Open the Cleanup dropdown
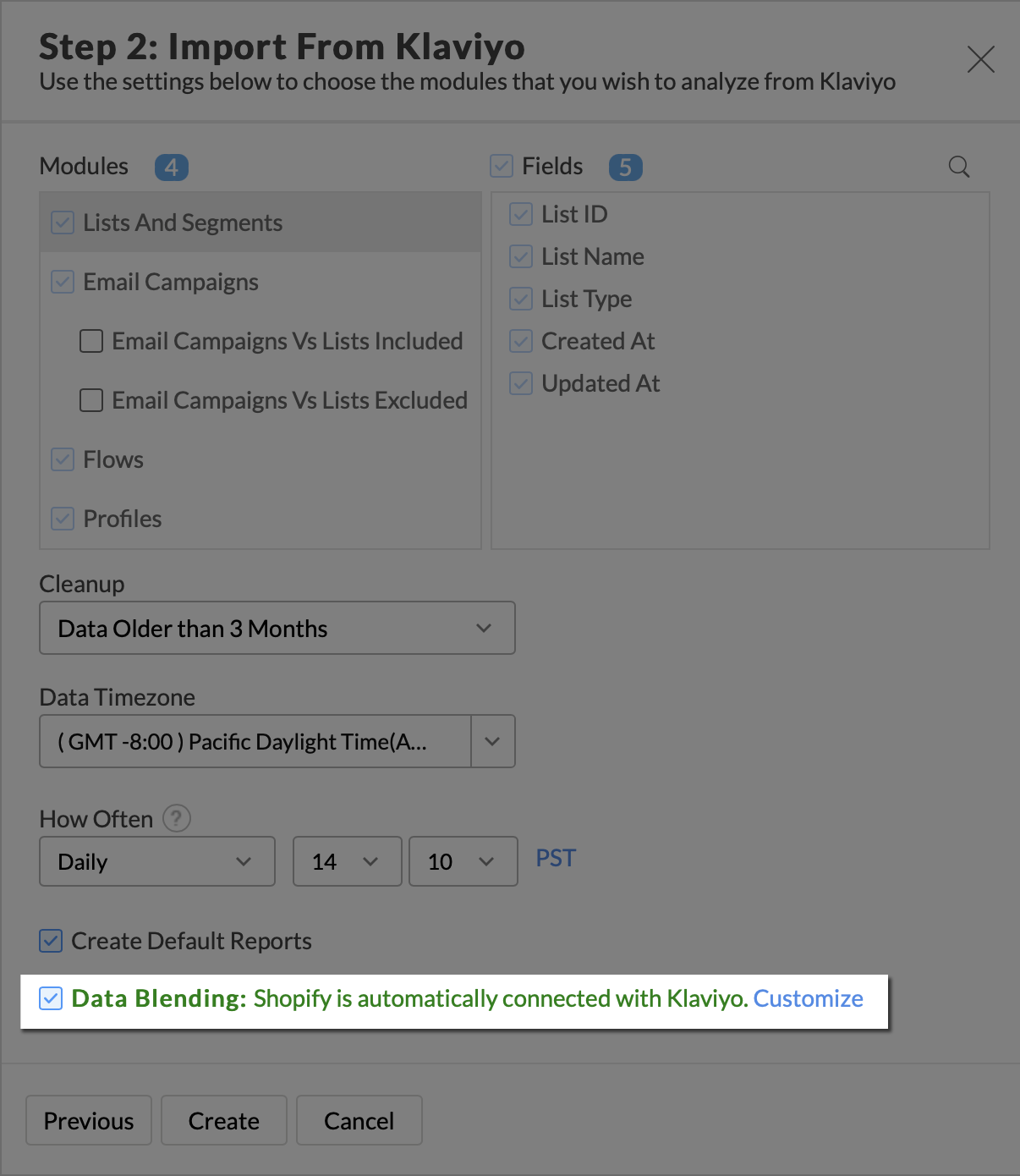 [277, 628]
